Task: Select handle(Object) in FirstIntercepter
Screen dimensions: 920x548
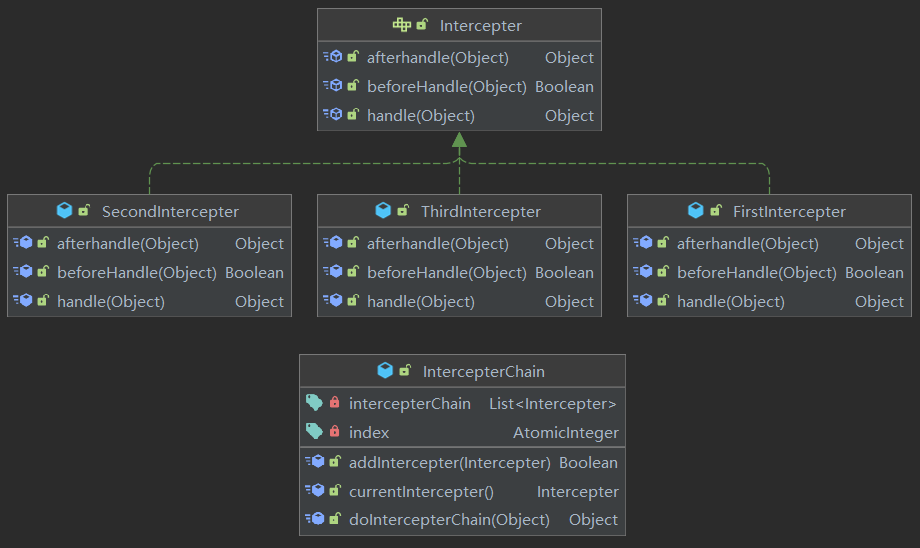Action: (x=730, y=302)
